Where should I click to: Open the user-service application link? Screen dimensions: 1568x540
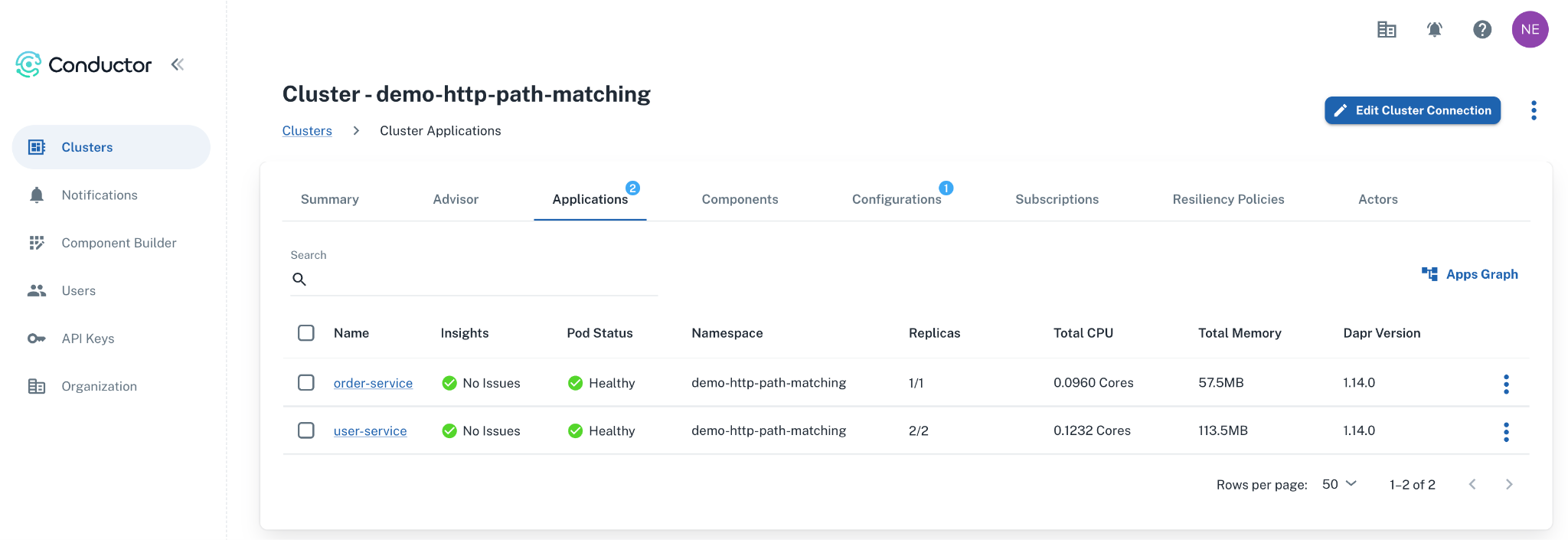[371, 431]
